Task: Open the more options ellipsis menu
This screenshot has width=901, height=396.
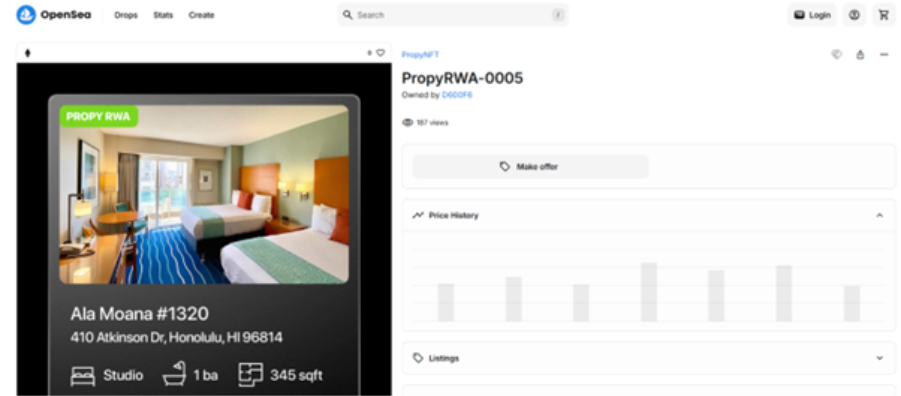Action: pyautogui.click(x=884, y=55)
